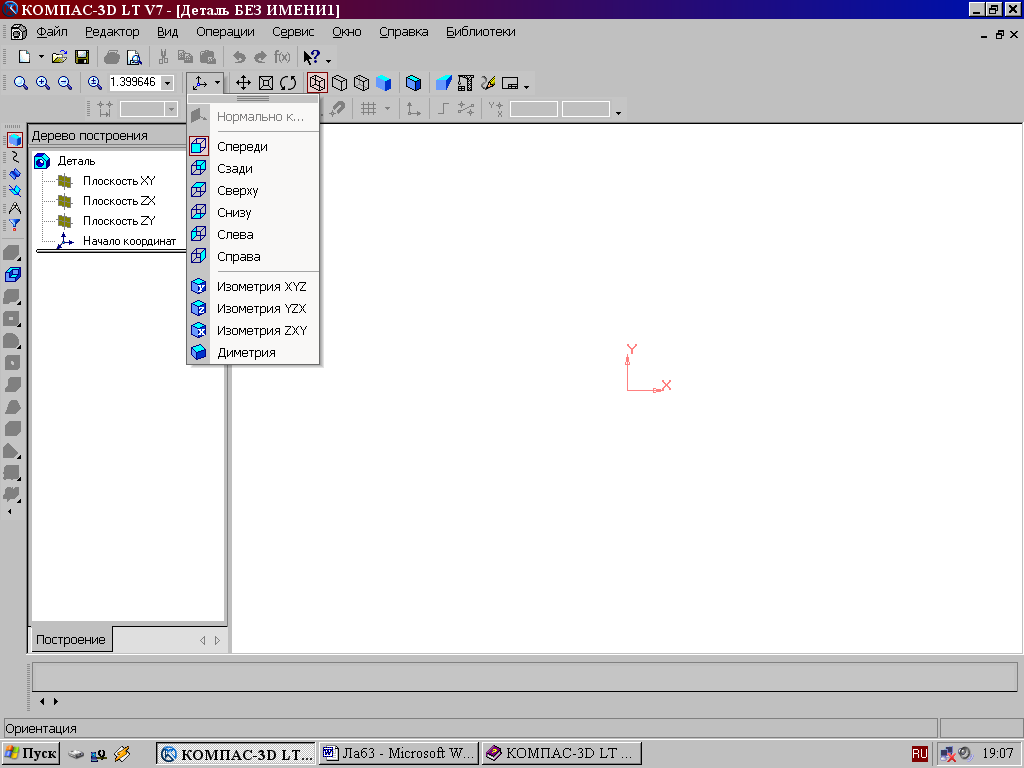Click the Filters funnel icon in the left panel
This screenshot has width=1024, height=768.
click(14, 225)
